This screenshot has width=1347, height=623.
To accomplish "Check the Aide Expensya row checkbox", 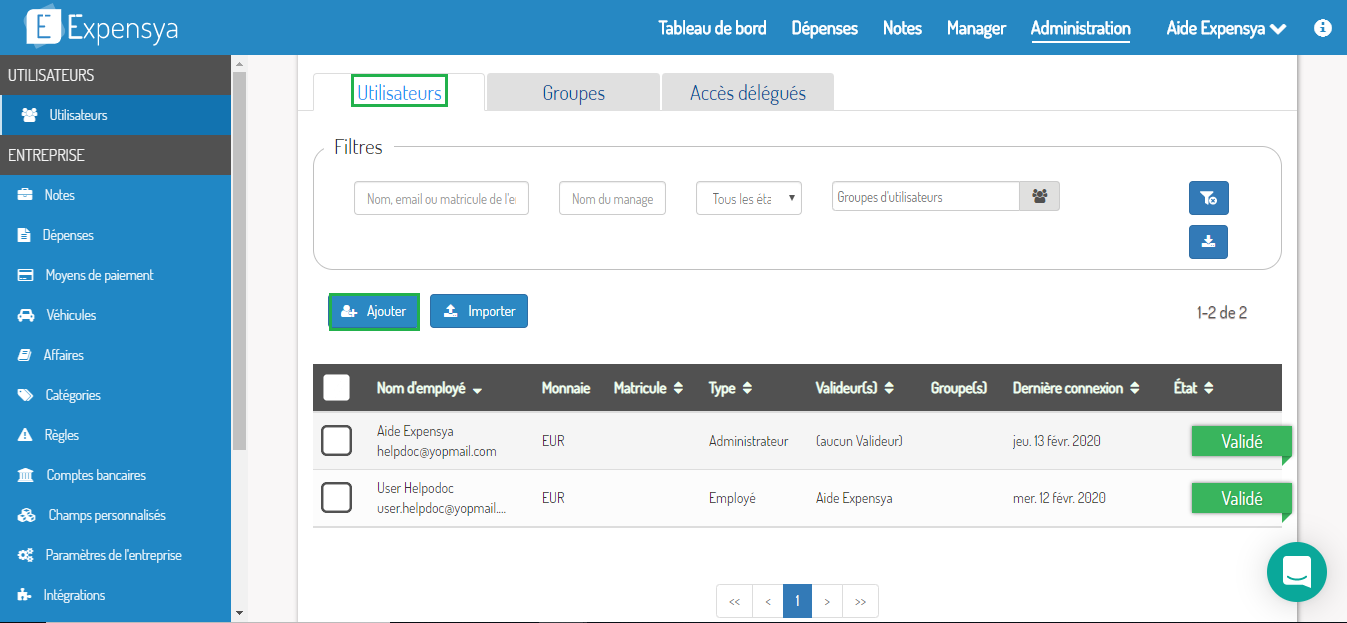I will tap(337, 440).
